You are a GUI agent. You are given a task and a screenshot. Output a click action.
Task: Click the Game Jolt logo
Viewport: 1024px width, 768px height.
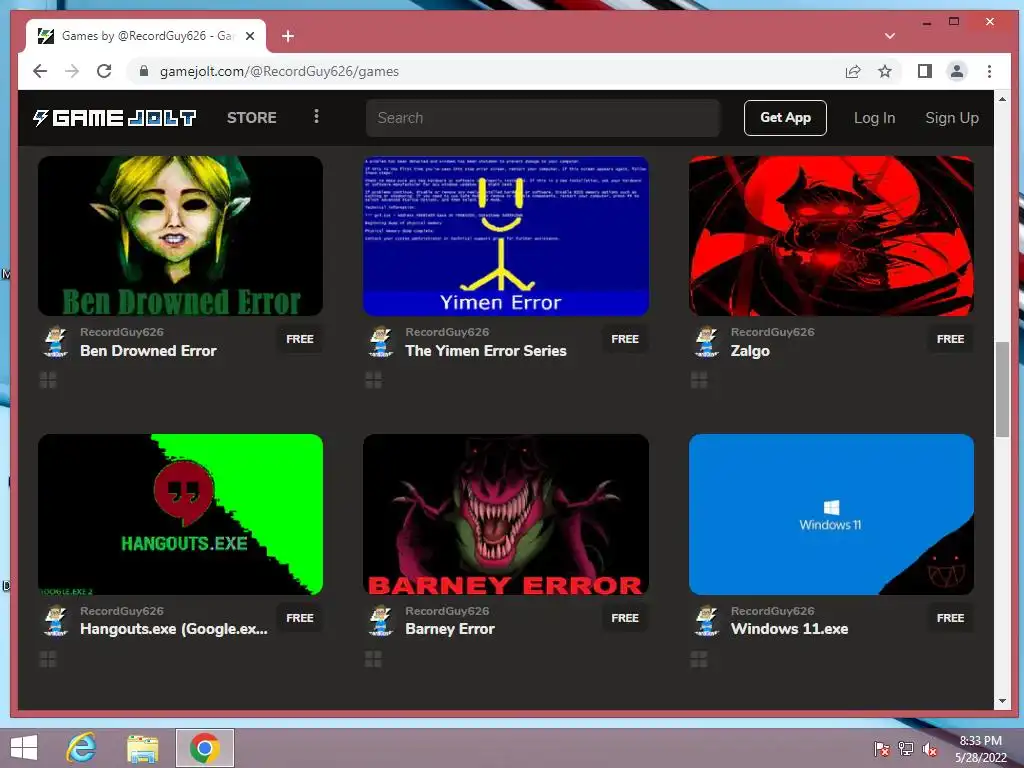point(114,118)
